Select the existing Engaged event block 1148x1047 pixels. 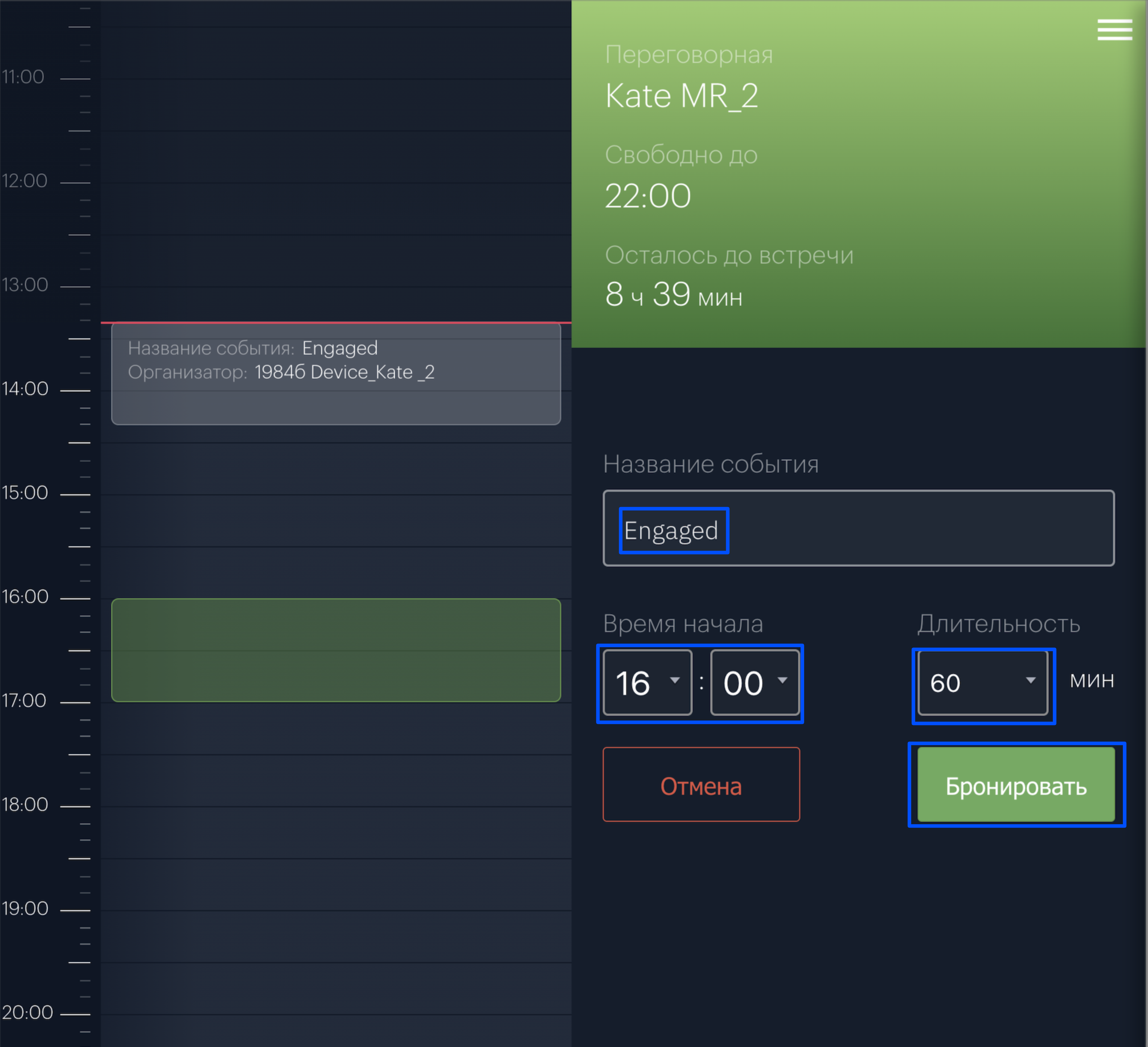coord(336,374)
